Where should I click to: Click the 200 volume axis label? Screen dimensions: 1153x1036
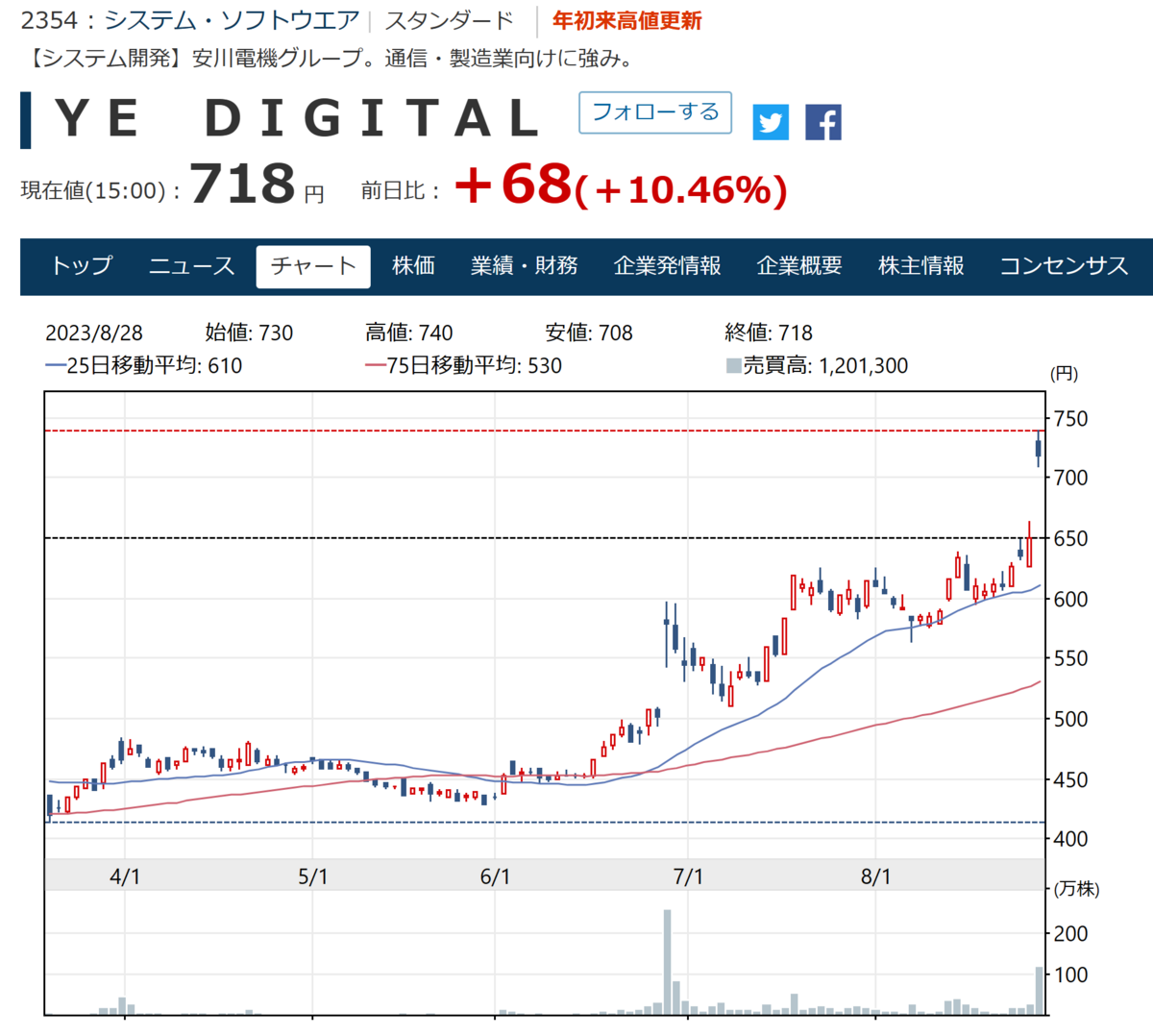[x=1070, y=933]
